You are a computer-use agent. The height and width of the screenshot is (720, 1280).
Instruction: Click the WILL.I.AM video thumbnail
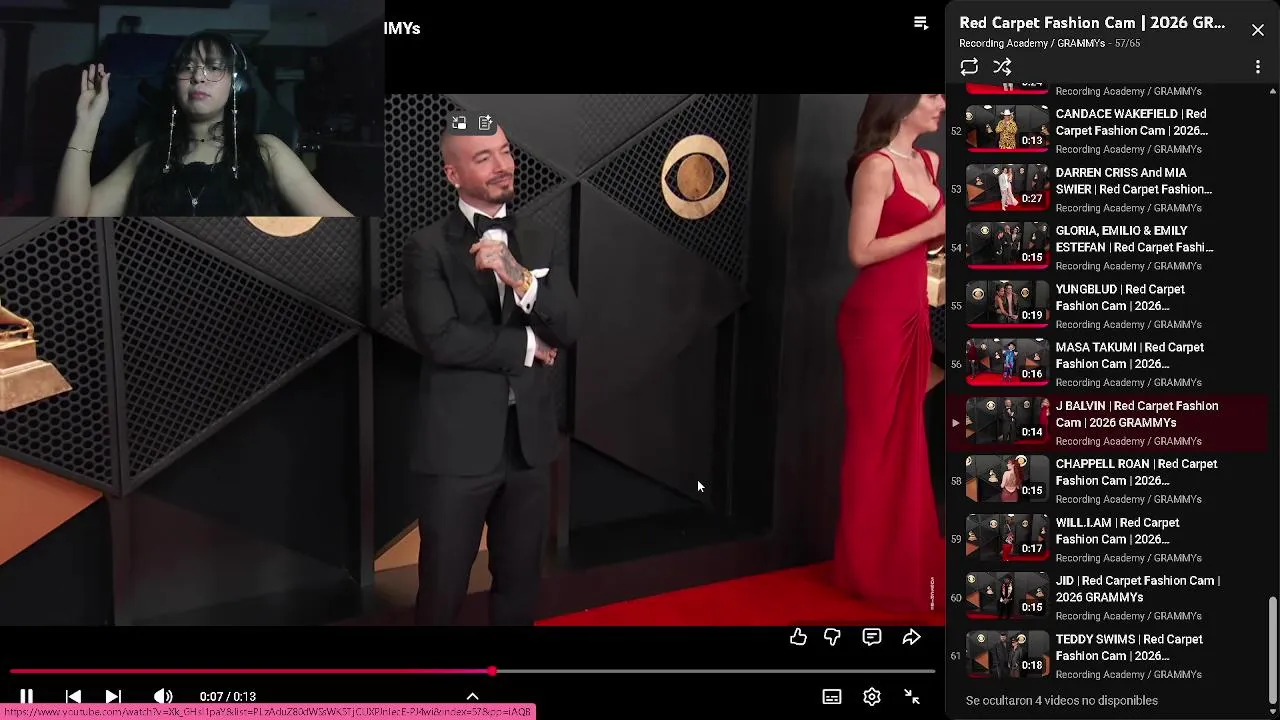pos(1008,535)
